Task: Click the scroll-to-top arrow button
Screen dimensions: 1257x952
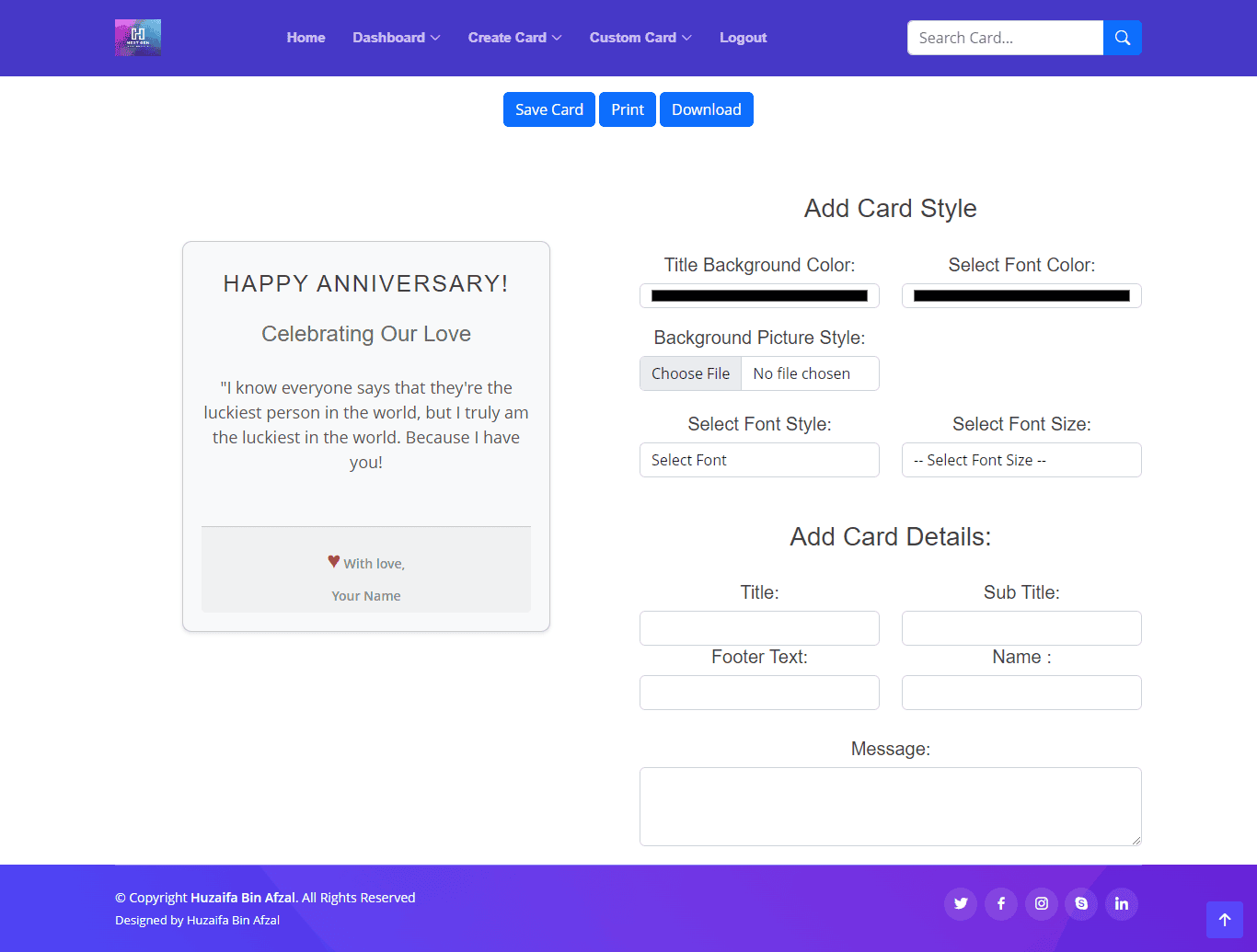Action: point(1224,919)
